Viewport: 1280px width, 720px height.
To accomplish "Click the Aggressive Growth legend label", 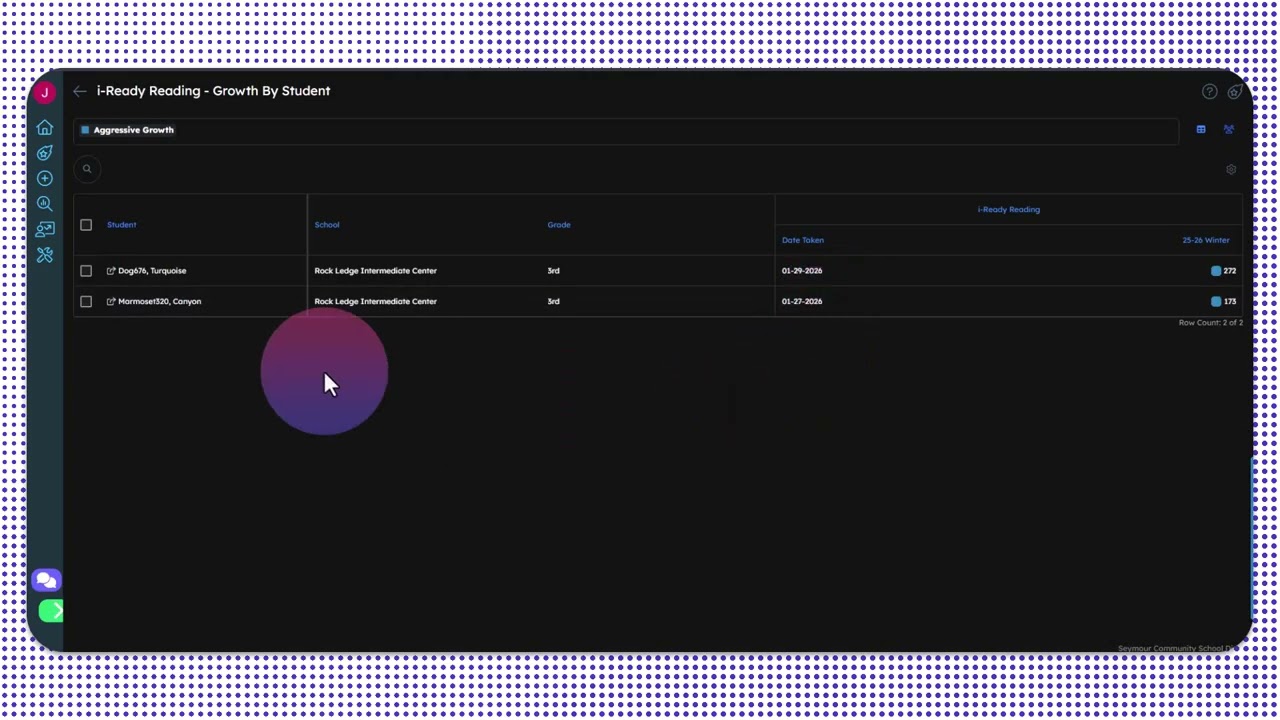I will [x=134, y=130].
